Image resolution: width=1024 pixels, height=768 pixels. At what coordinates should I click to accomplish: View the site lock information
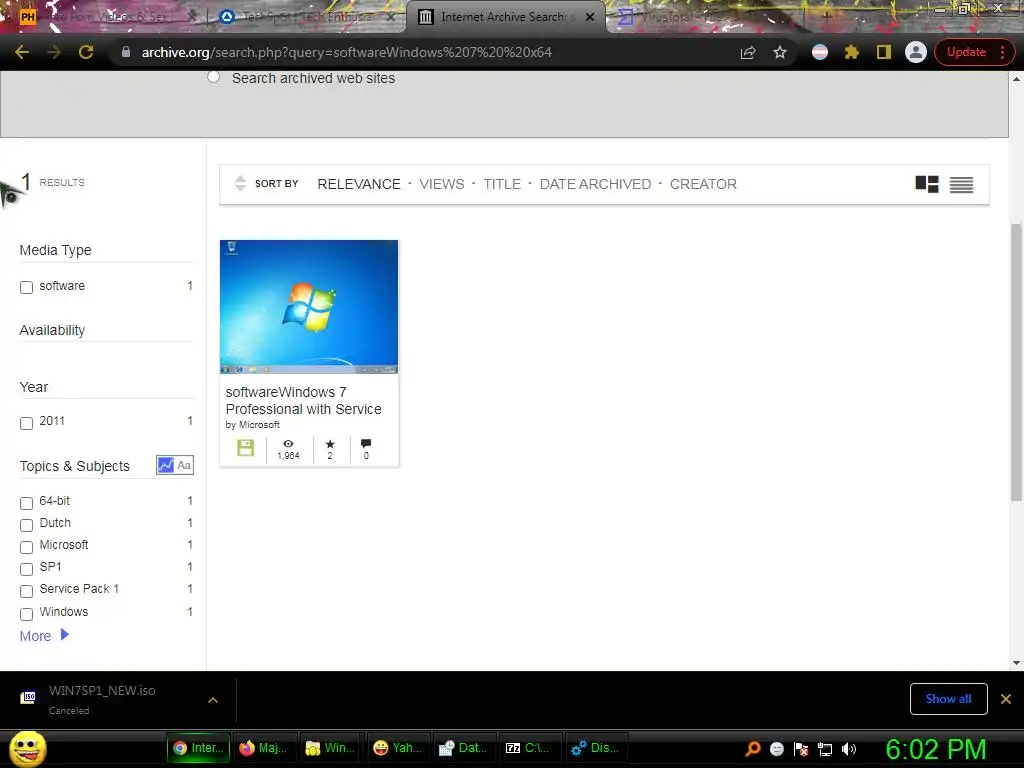pos(126,52)
